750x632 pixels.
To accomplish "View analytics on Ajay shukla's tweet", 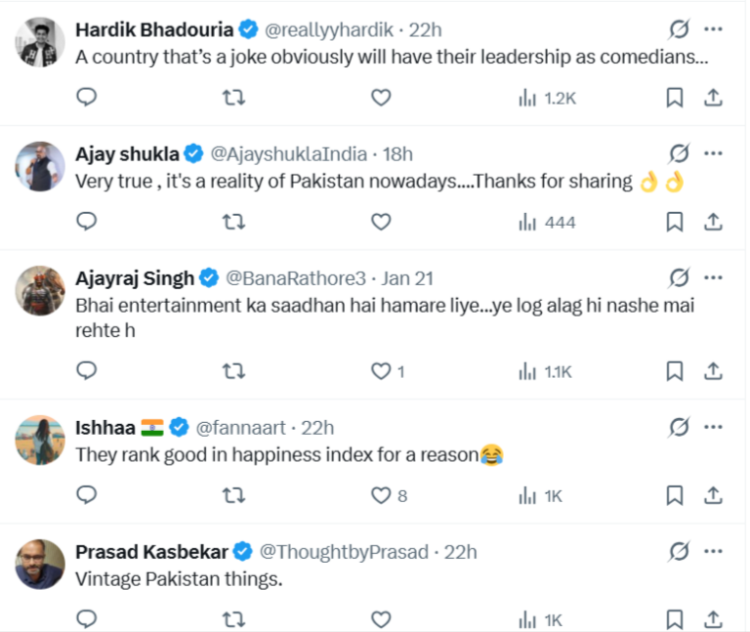I will tap(546, 221).
